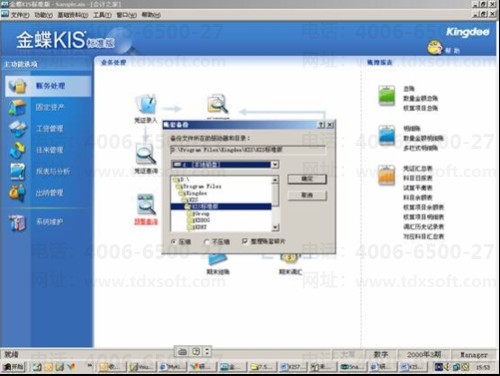
Task: Select the 不压缩 radio option
Action: (x=207, y=242)
